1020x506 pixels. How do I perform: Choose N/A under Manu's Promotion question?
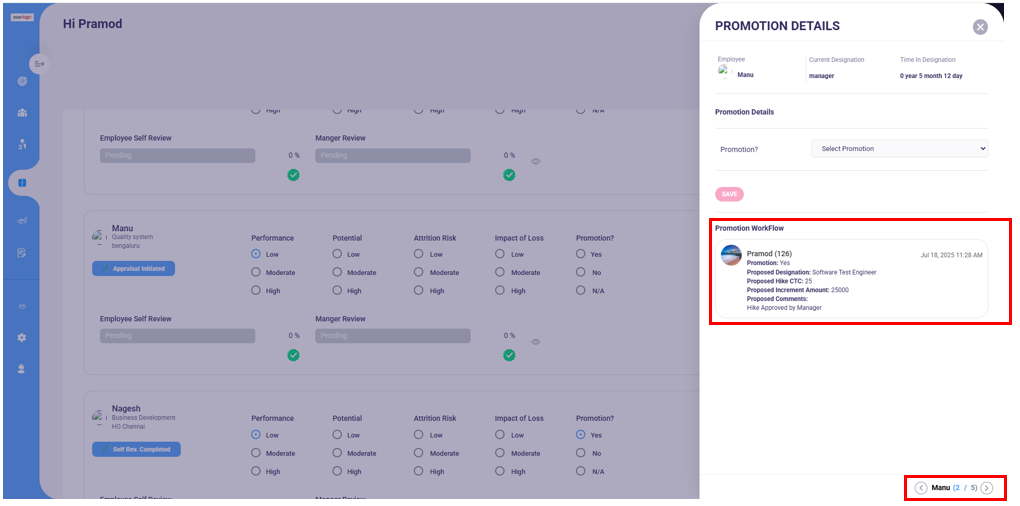pos(581,291)
